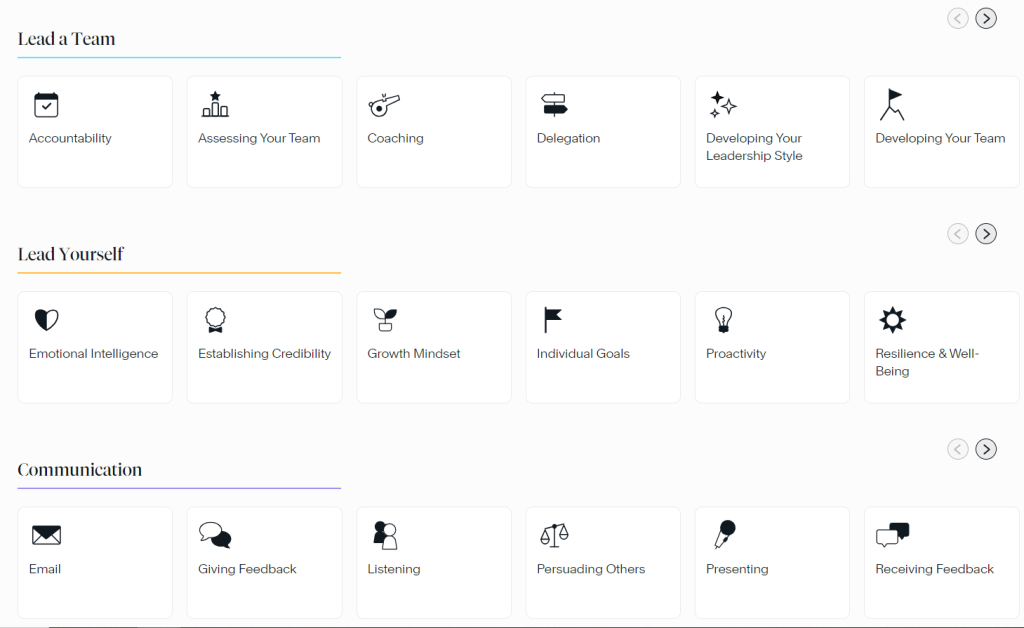This screenshot has height=628, width=1024.
Task: Open the Communication section heading
Action: point(80,470)
